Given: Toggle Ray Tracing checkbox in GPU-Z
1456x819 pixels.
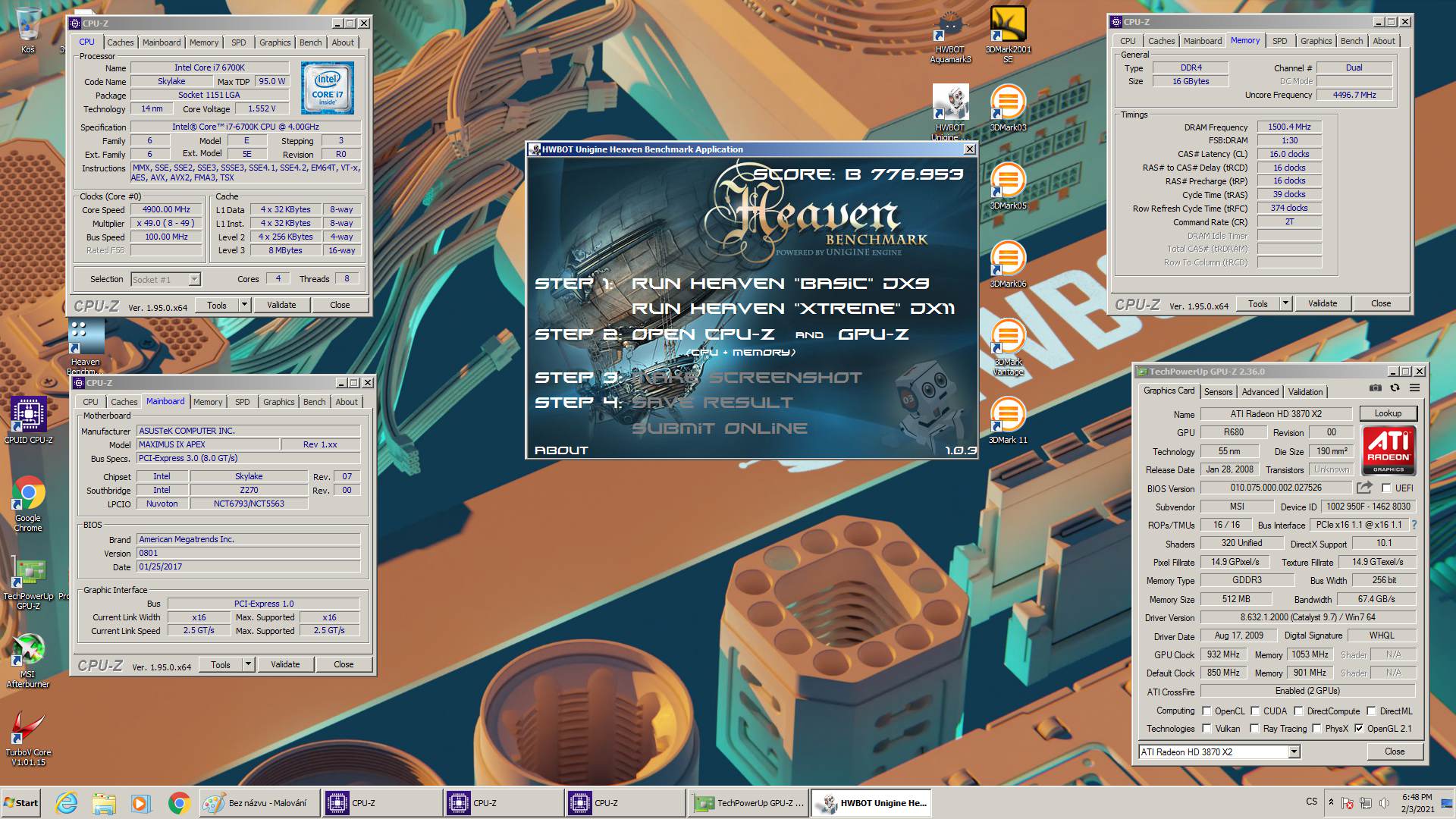Looking at the screenshot, I should point(1255,729).
